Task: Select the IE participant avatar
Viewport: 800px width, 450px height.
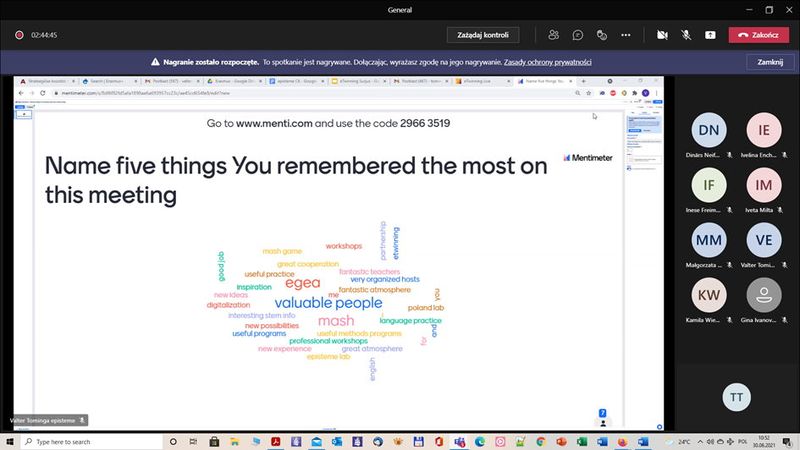Action: tap(764, 130)
